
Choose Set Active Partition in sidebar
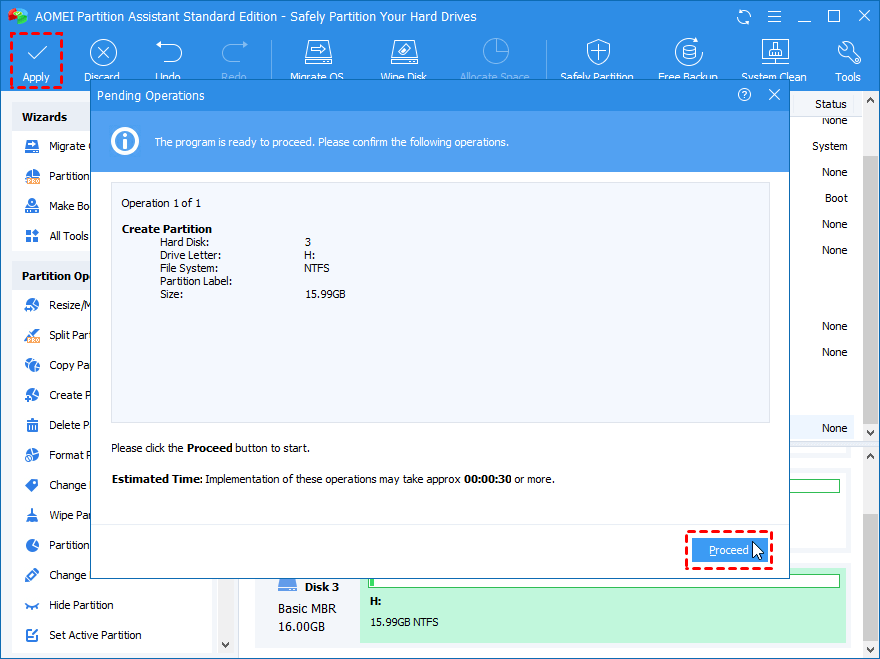click(95, 635)
